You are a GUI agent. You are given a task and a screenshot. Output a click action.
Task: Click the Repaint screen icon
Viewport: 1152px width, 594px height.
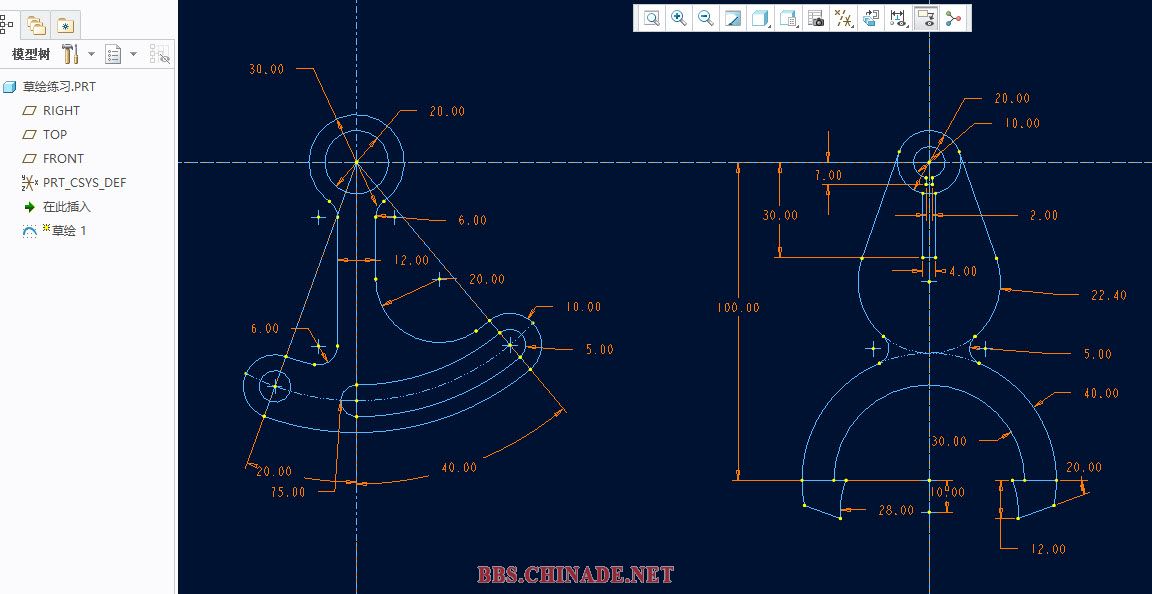[x=732, y=18]
